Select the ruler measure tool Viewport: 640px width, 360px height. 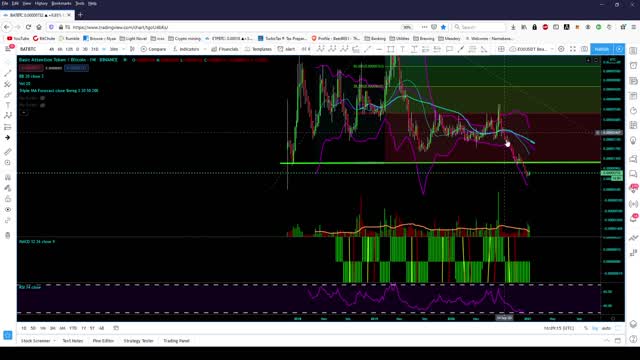click(8, 152)
